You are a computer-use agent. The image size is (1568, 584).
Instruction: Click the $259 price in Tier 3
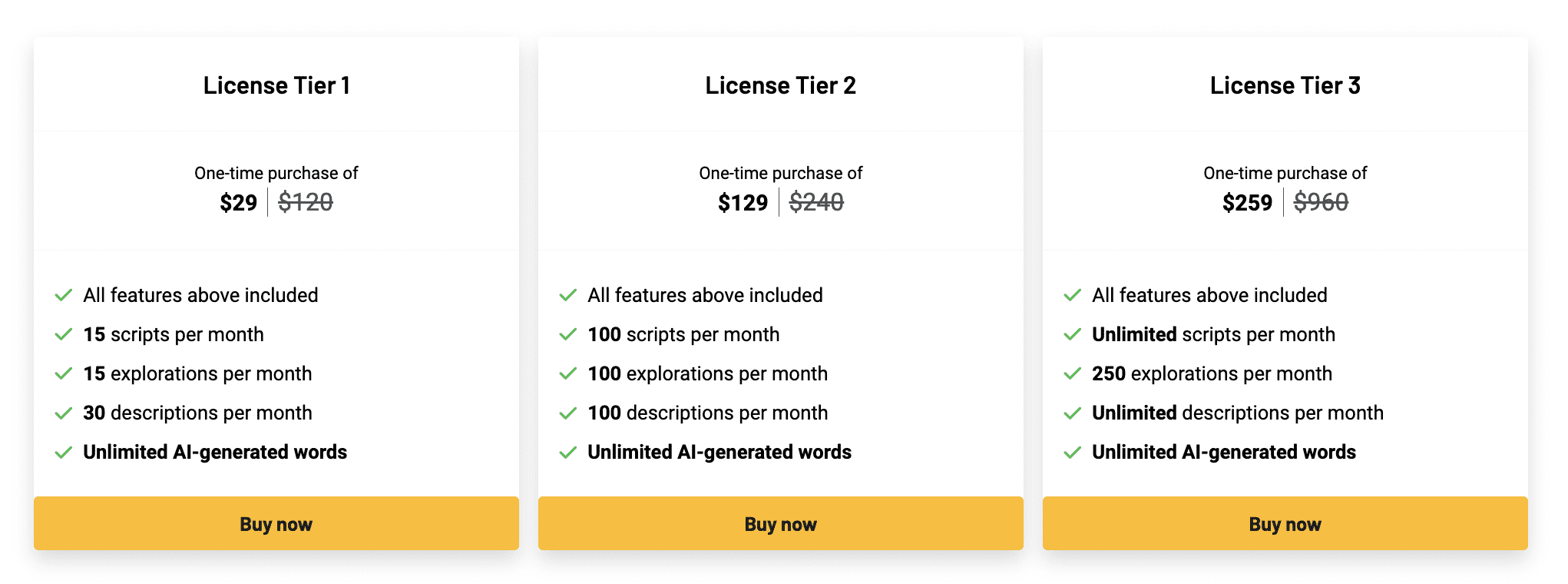click(x=1247, y=203)
